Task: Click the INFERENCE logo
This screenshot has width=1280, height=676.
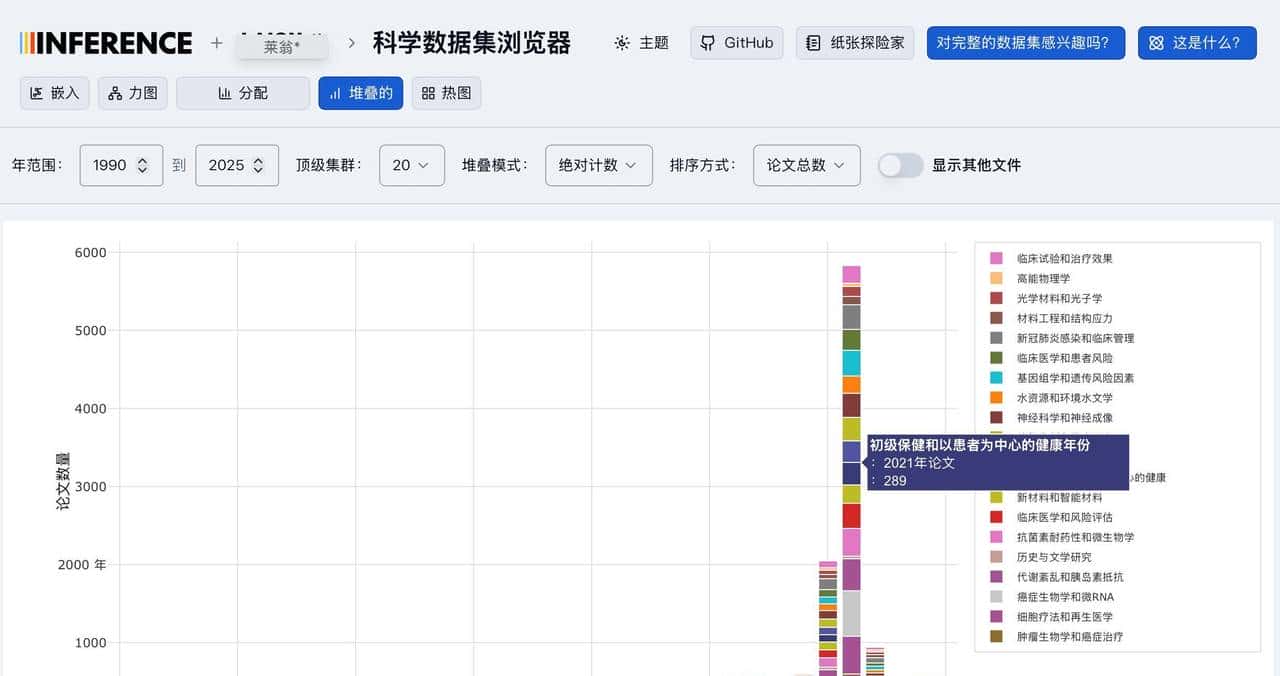Action: 105,42
